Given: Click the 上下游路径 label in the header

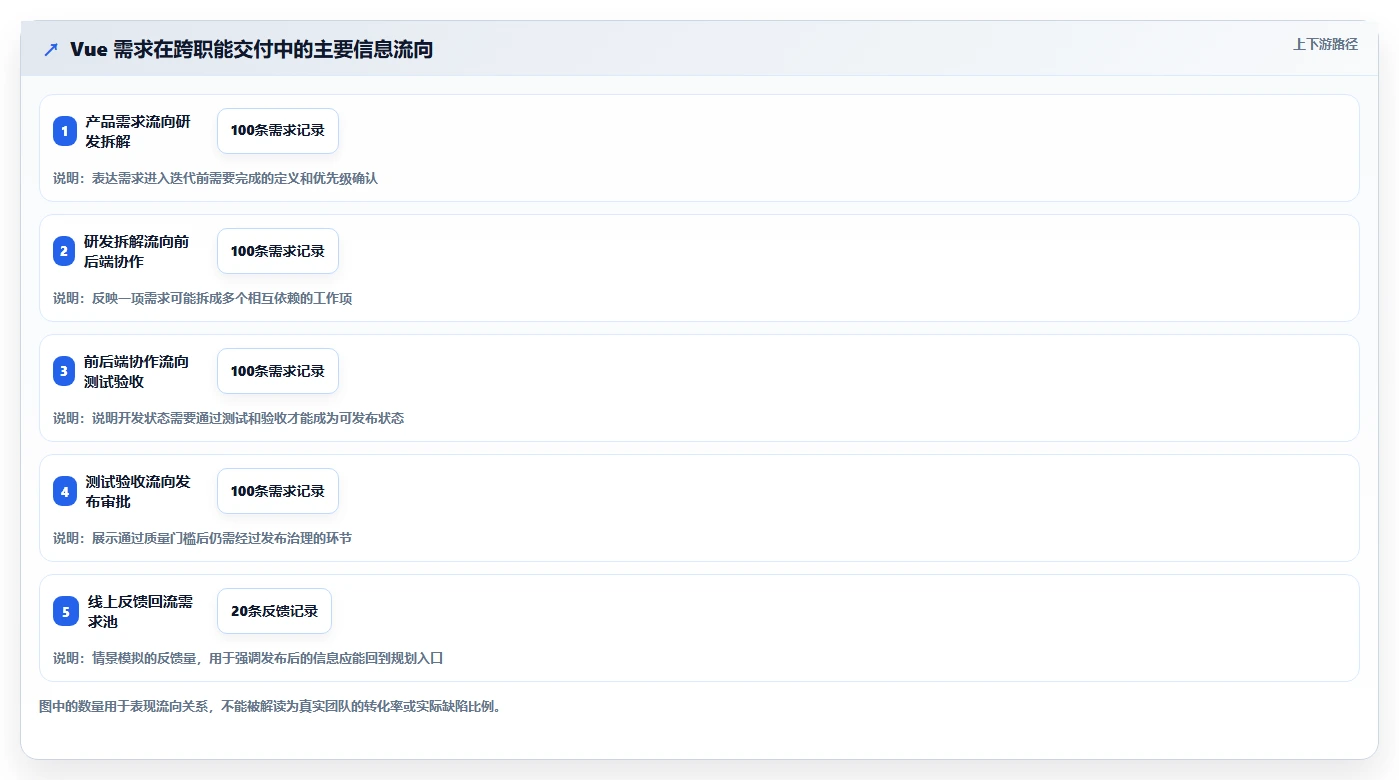Looking at the screenshot, I should pyautogui.click(x=1325, y=44).
